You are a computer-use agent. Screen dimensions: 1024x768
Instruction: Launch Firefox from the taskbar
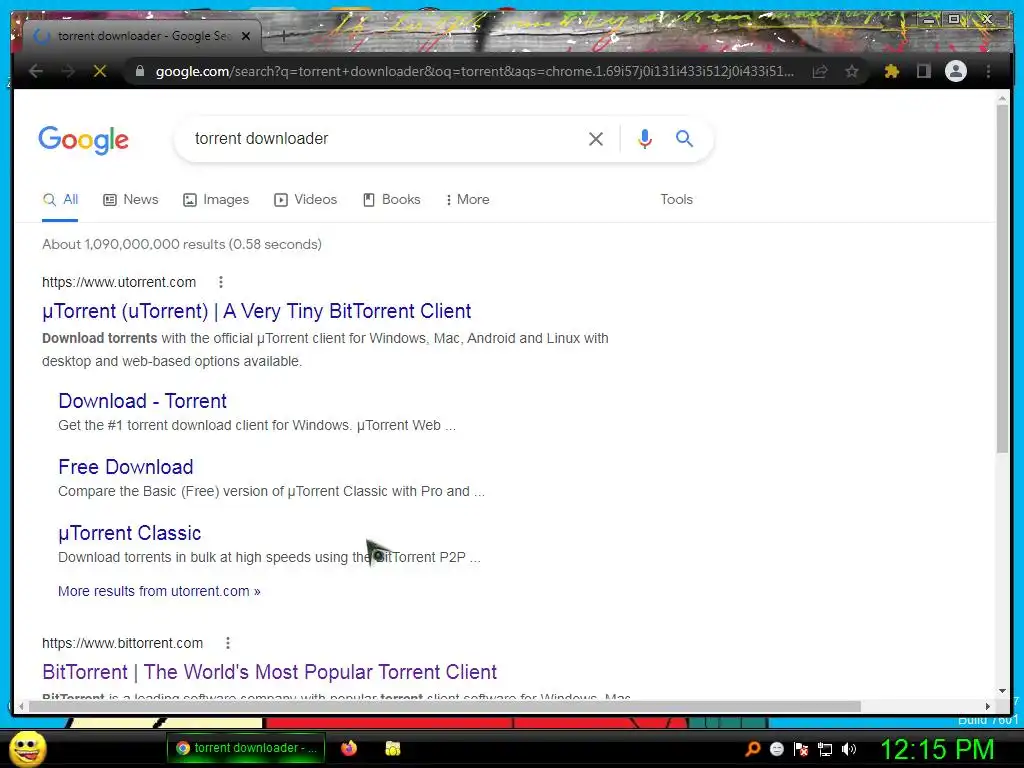349,748
